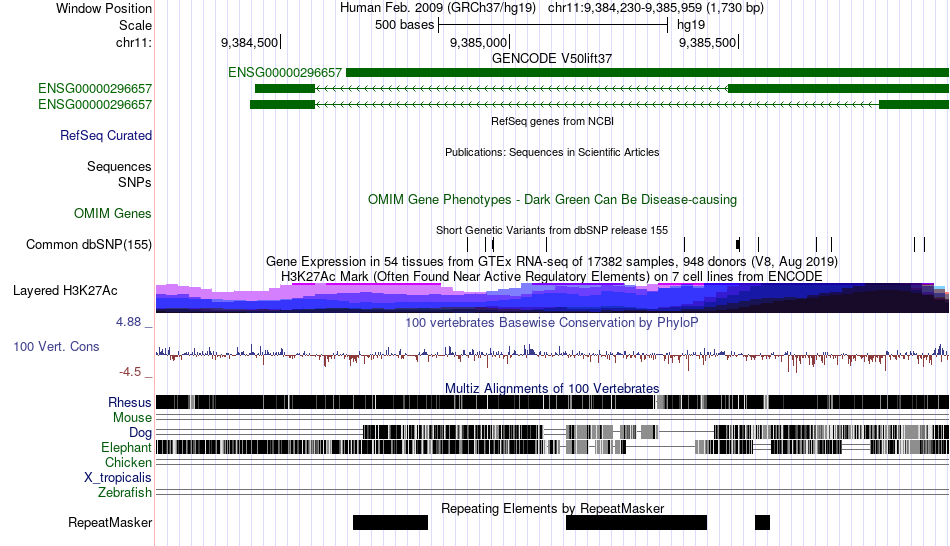The image size is (950, 546).
Task: Select the top ENSG00000296657 transcript bar
Action: pyautogui.click(x=647, y=73)
